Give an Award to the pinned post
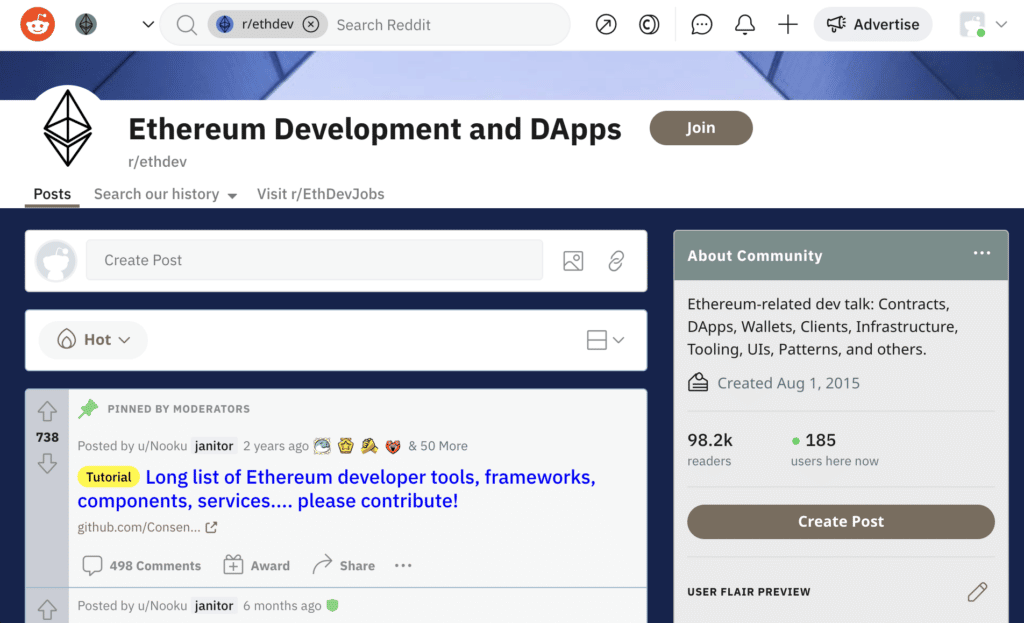This screenshot has height=623, width=1024. [256, 566]
